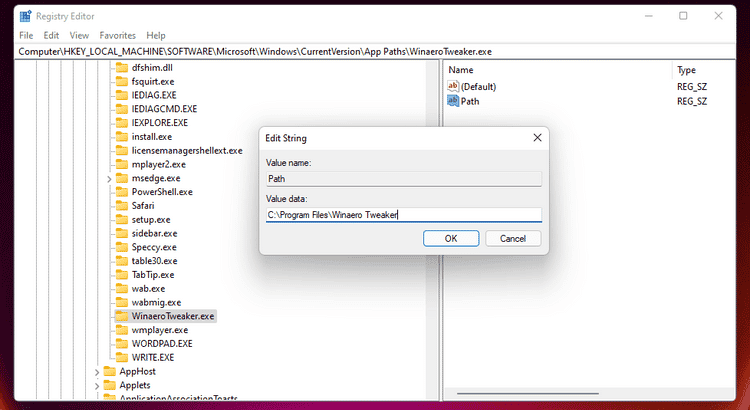This screenshot has height=410, width=750.
Task: Click the table30.exe folder icon
Action: [122, 261]
